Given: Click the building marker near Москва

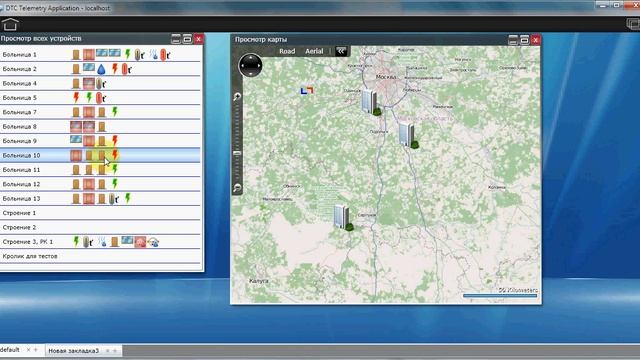Looking at the screenshot, I should click(371, 102).
